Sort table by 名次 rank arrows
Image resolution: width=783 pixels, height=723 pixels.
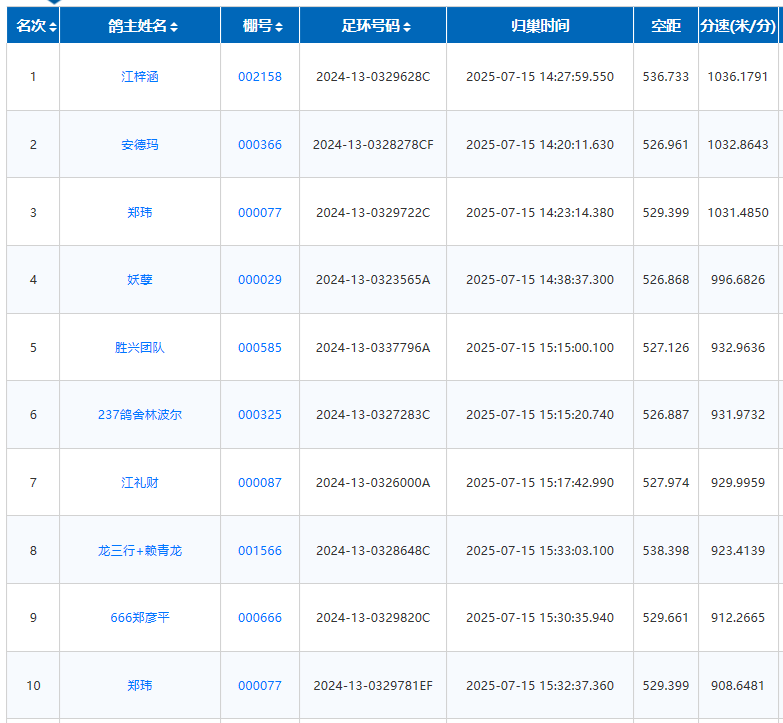[x=53, y=27]
